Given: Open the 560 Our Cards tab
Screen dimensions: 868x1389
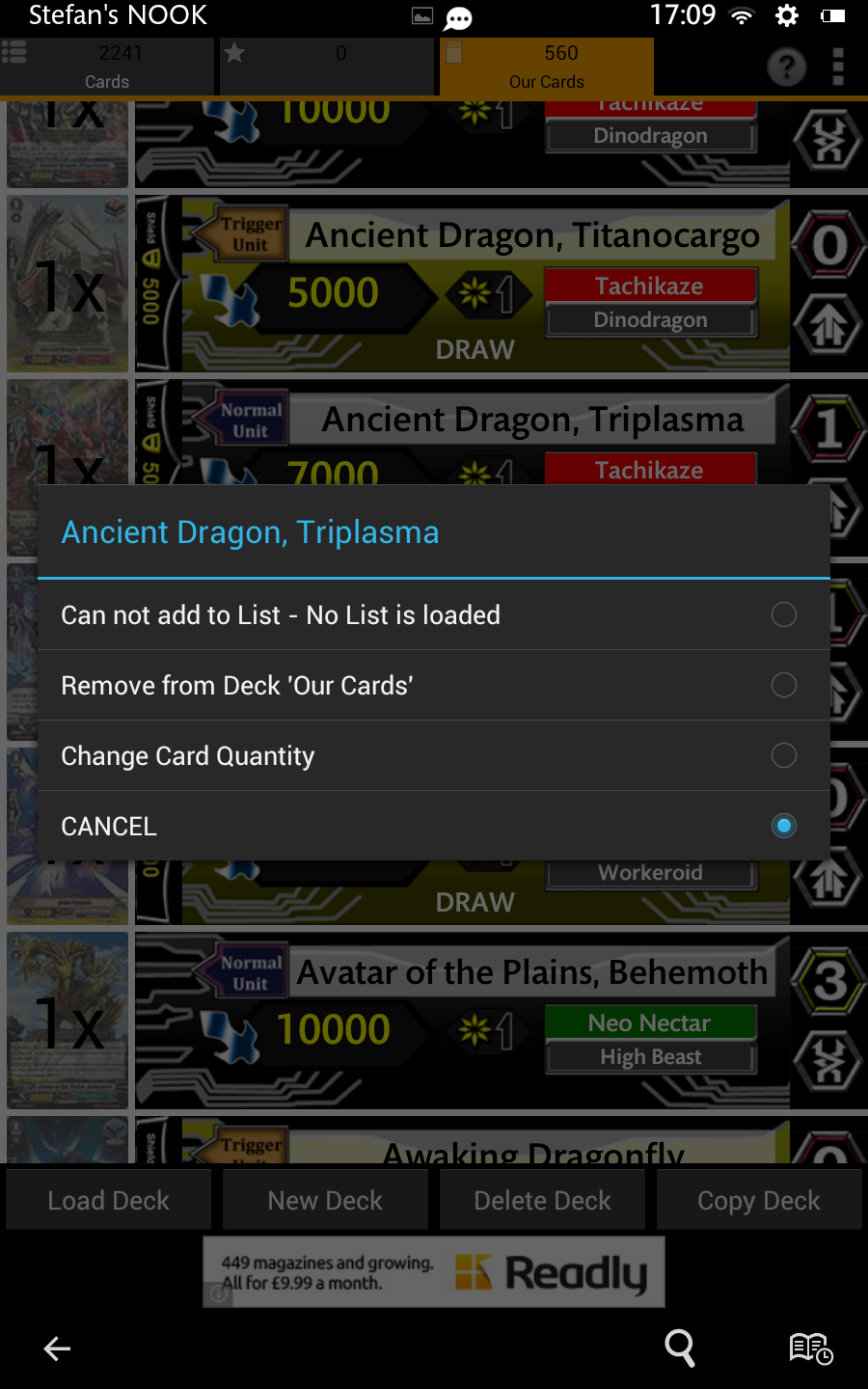Looking at the screenshot, I should 547,67.
